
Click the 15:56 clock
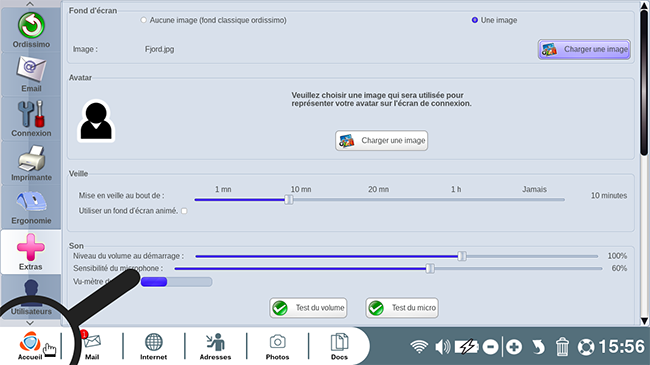[622, 346]
